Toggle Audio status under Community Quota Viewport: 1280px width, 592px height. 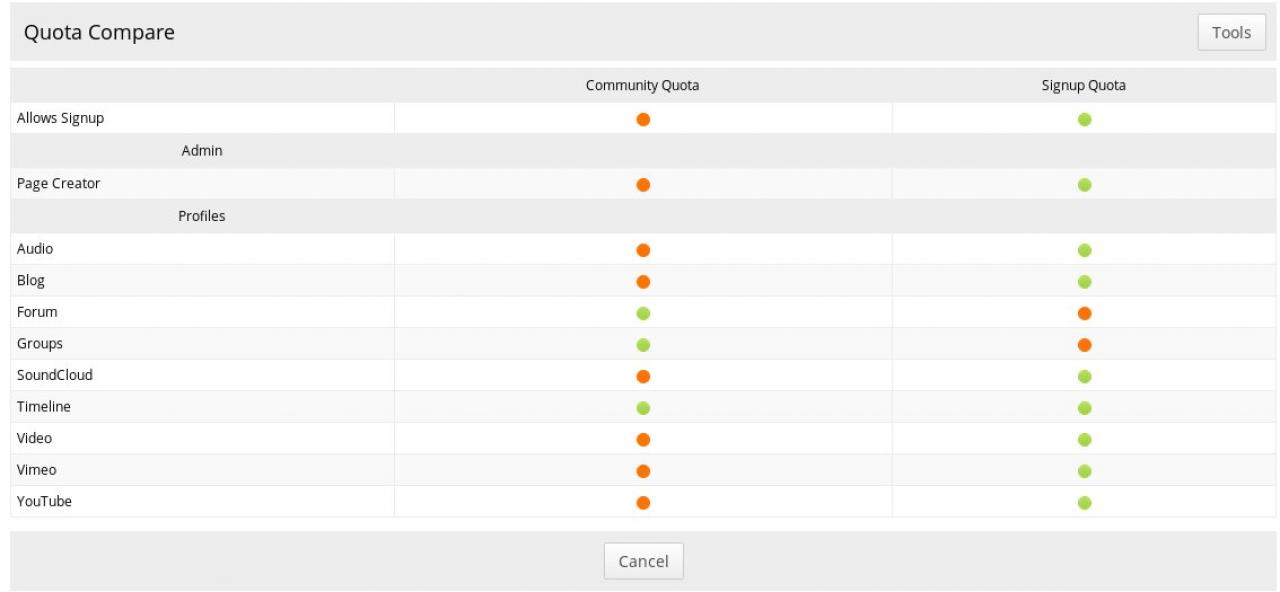click(x=643, y=250)
